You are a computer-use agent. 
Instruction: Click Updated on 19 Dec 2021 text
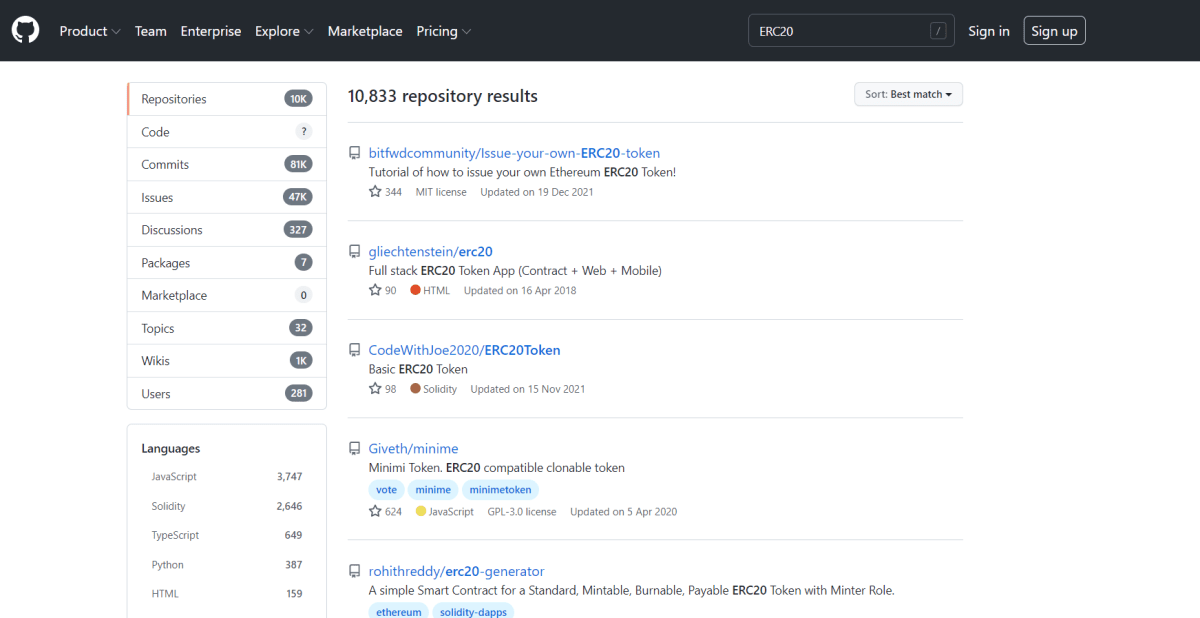(537, 192)
